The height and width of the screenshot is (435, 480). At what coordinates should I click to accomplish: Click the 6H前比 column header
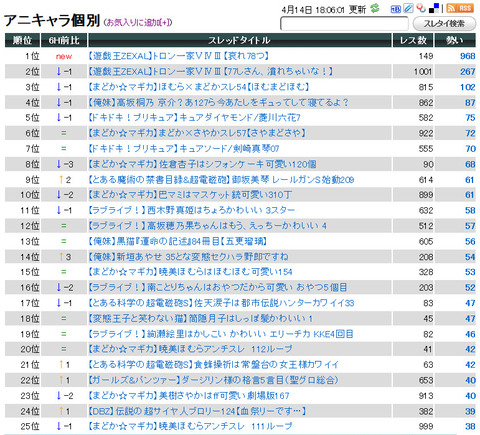(x=64, y=40)
